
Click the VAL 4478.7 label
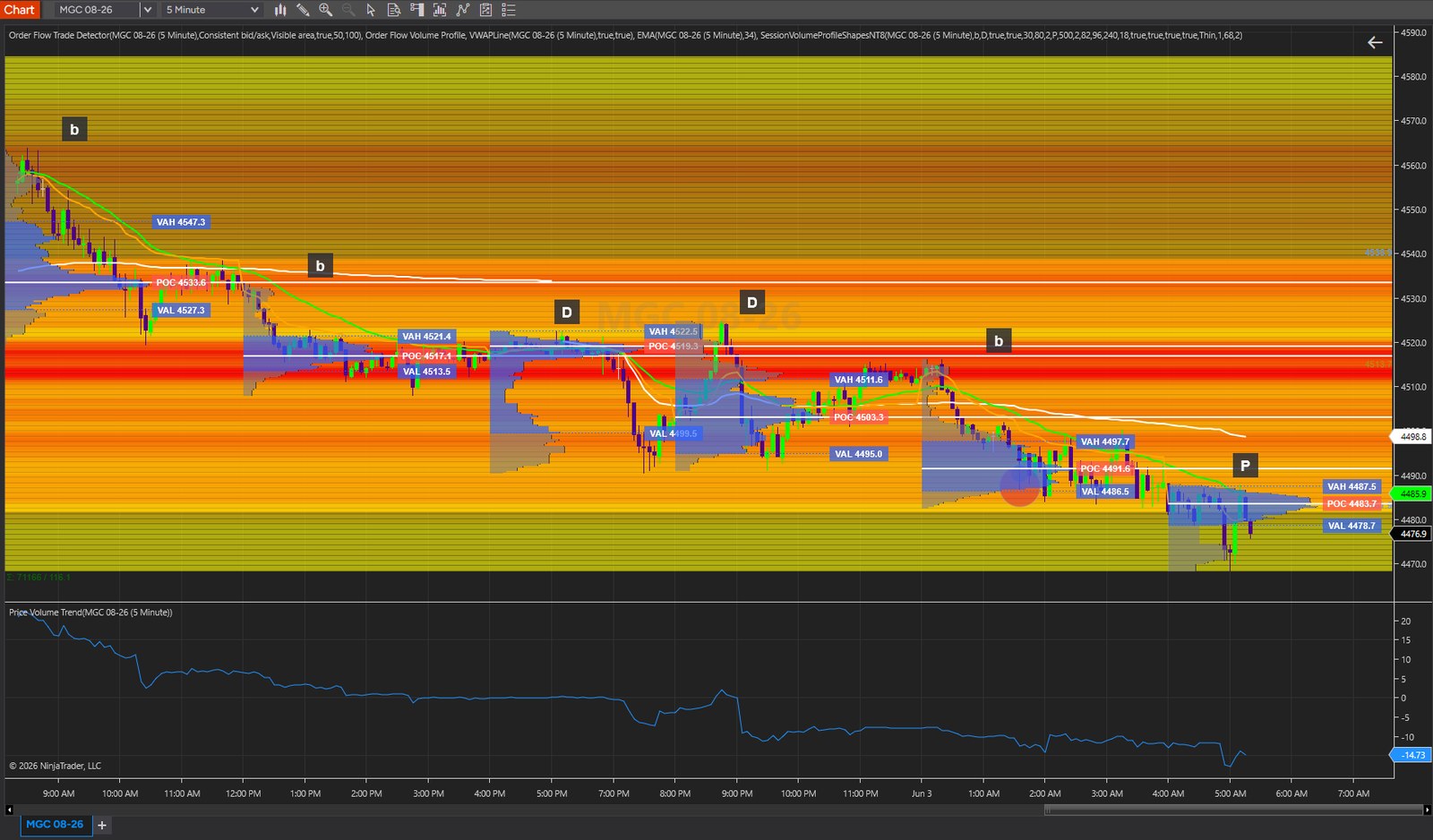pyautogui.click(x=1351, y=527)
